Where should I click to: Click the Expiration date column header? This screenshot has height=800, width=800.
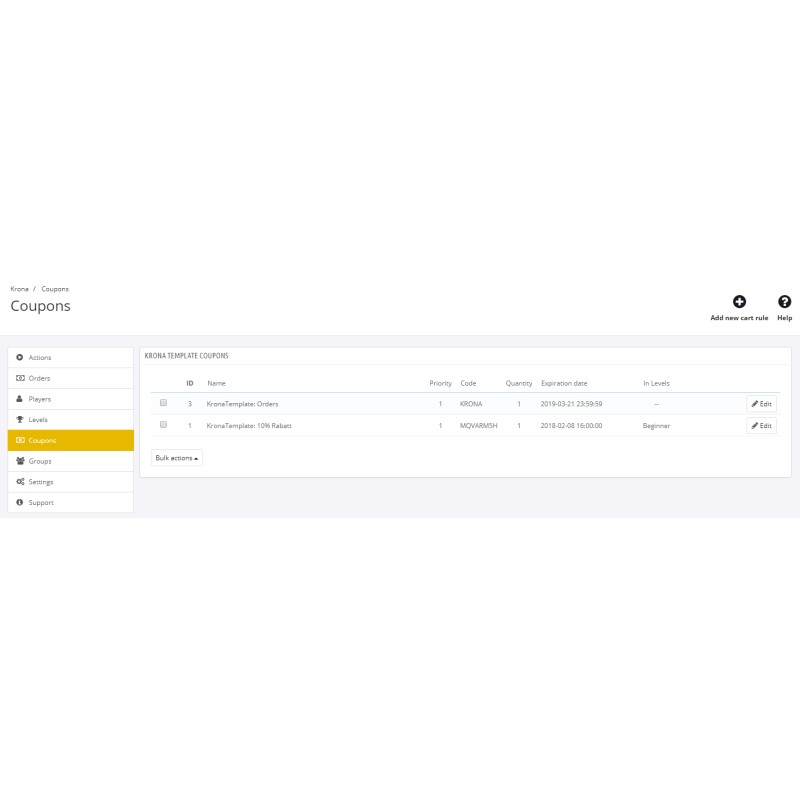coord(564,383)
